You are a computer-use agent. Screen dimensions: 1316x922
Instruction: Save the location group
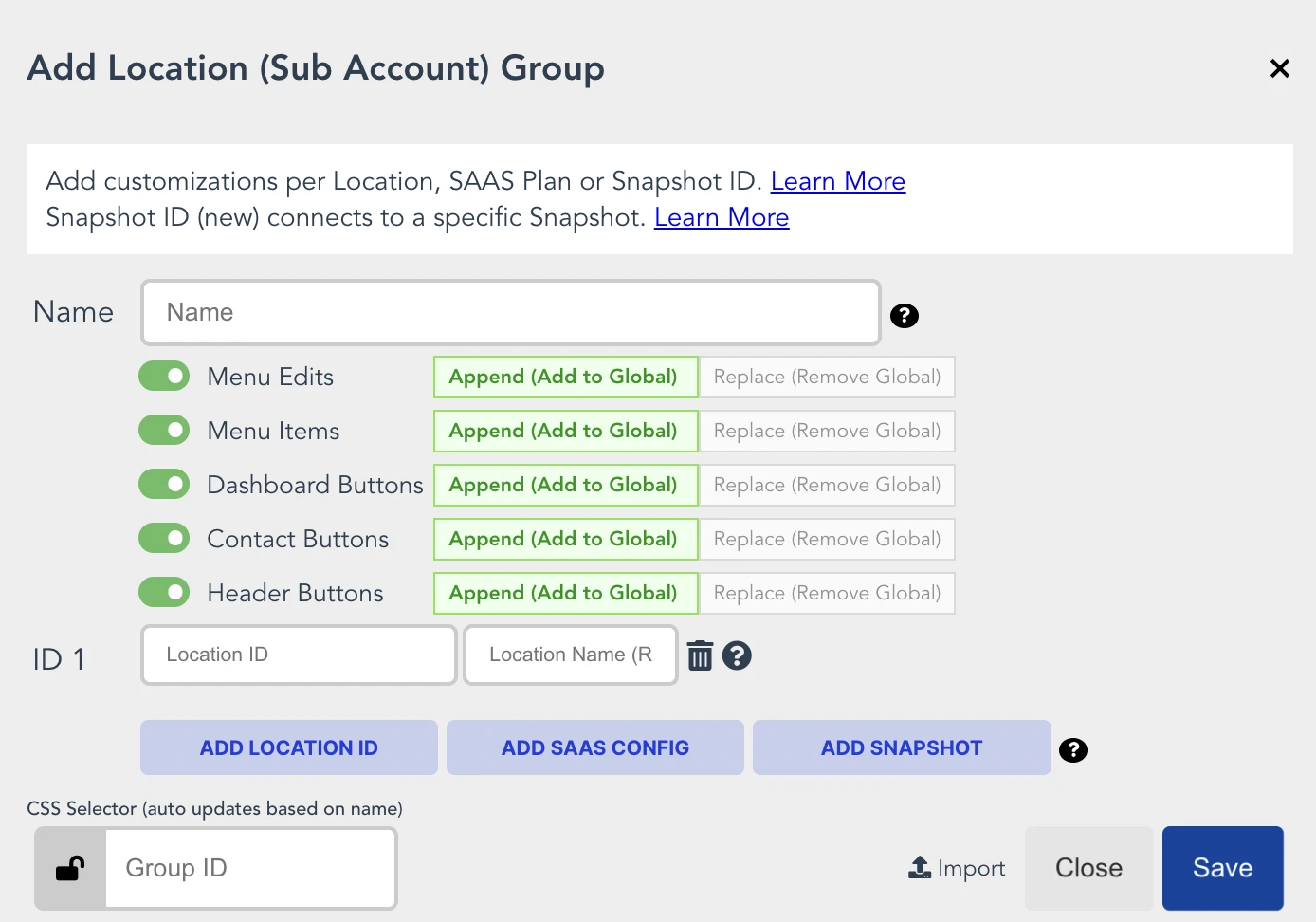[1222, 868]
